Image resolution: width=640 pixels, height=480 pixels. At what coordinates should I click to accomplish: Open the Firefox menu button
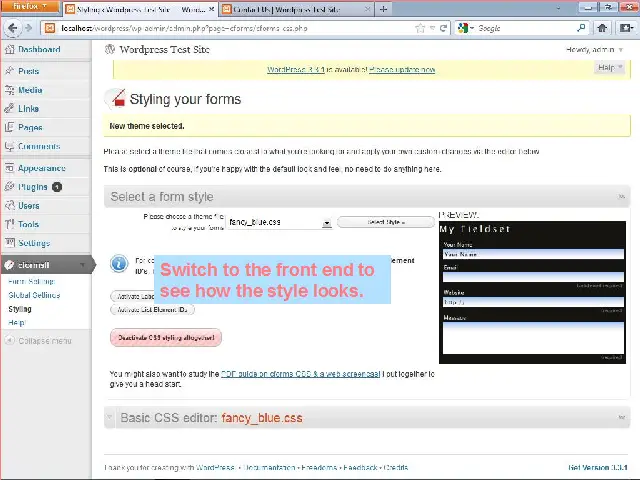(29, 7)
